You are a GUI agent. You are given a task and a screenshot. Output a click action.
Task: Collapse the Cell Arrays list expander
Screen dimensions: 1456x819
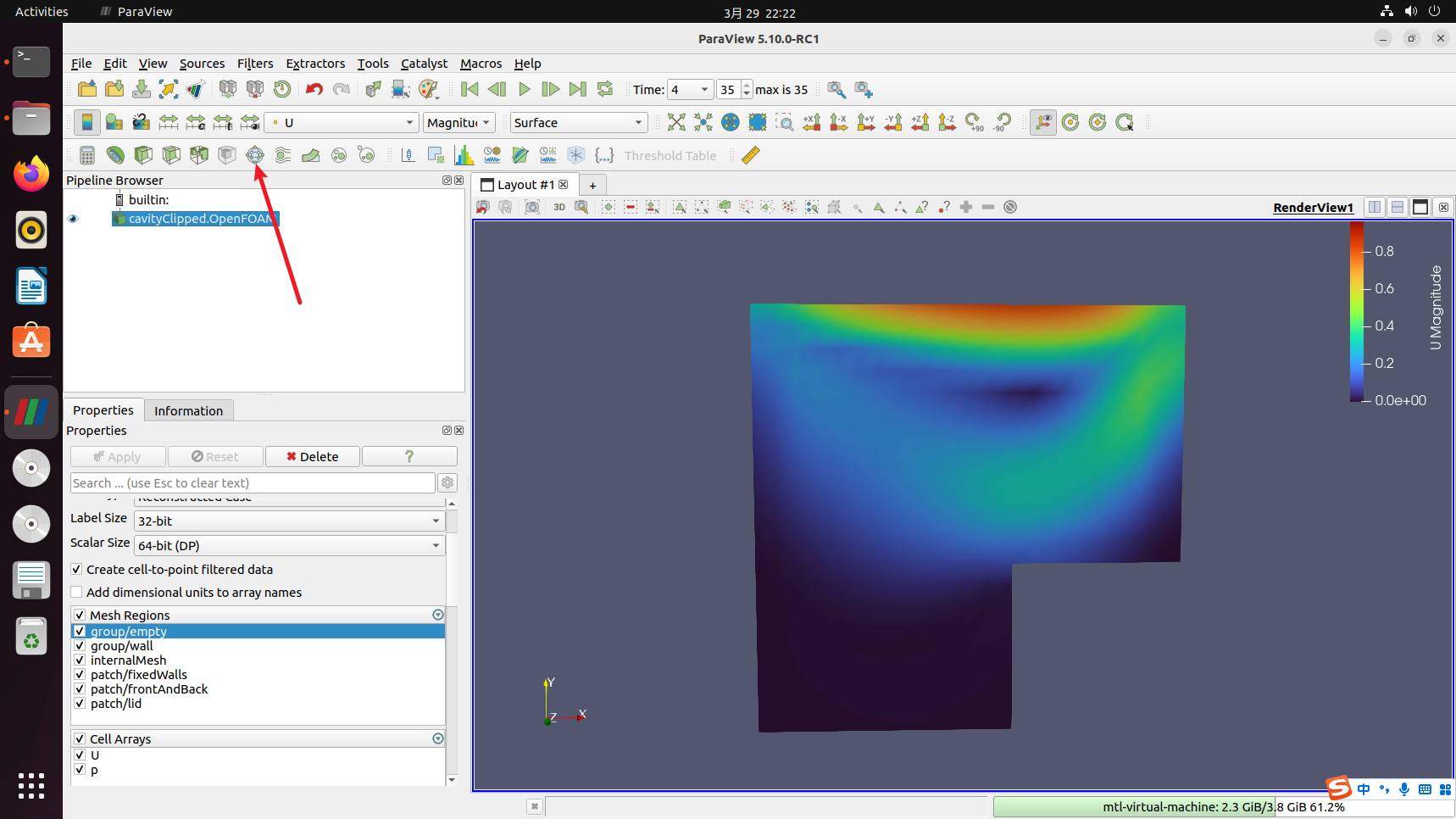coord(438,738)
